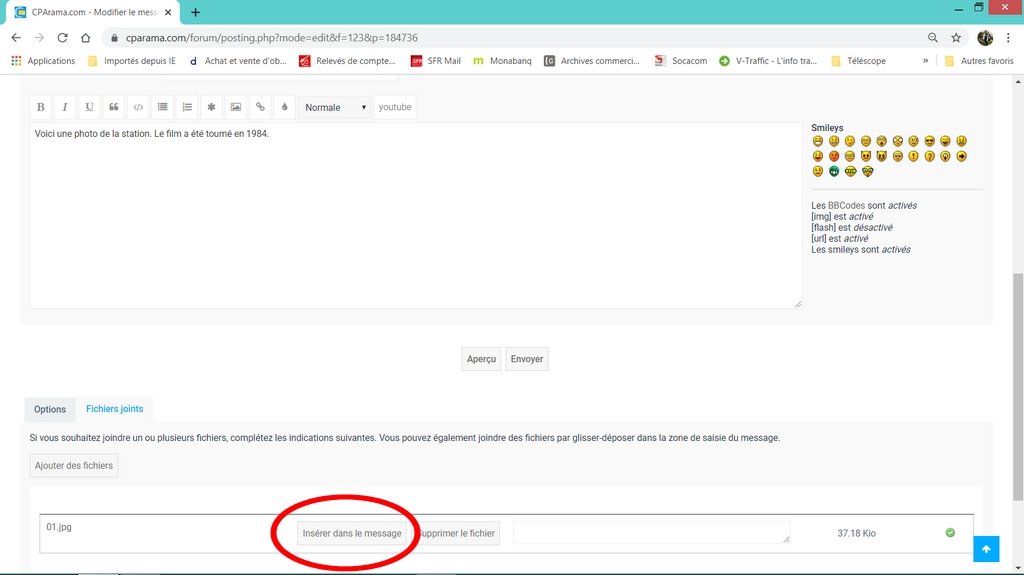Open the Archives commerci... bookmark
The width and height of the screenshot is (1024, 575).
point(592,61)
